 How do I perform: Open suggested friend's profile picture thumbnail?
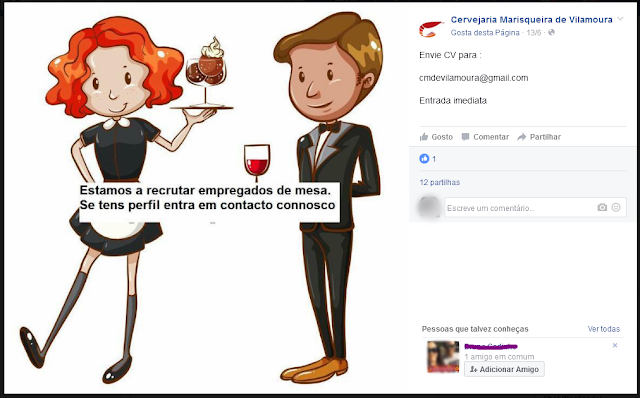click(443, 357)
